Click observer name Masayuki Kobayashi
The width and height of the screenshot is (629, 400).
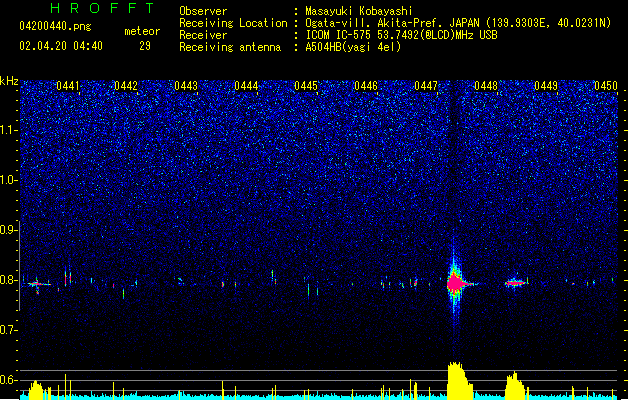(358, 11)
